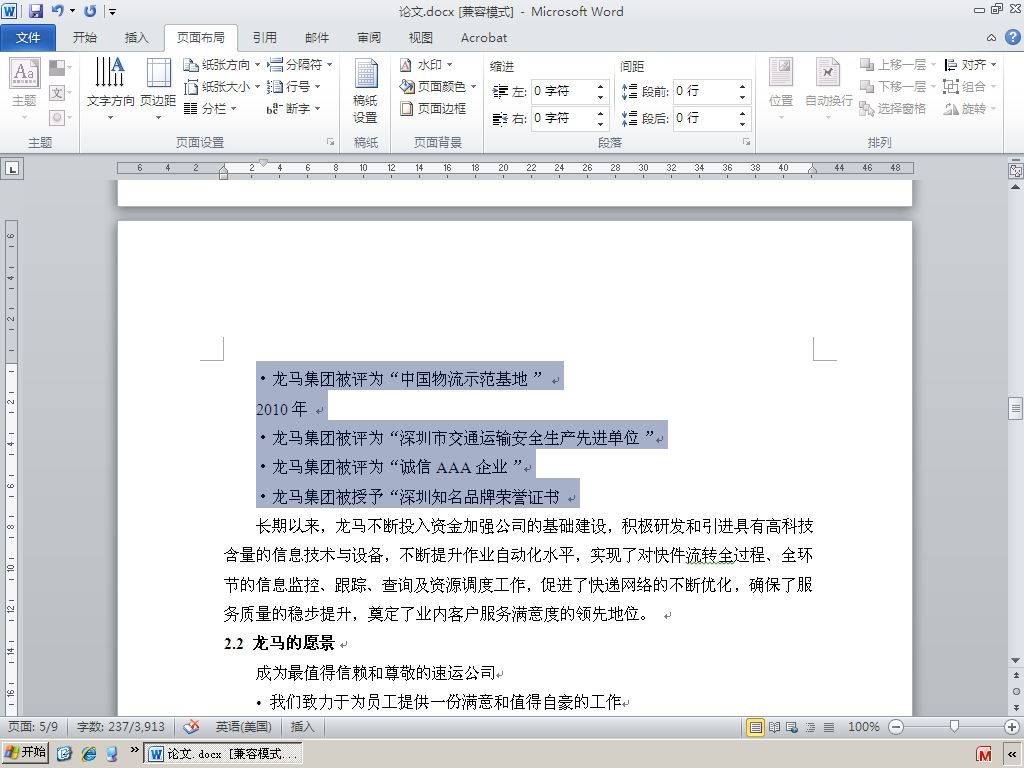
Task: Open Text Direction (文字方向) menu
Action: tap(110, 89)
